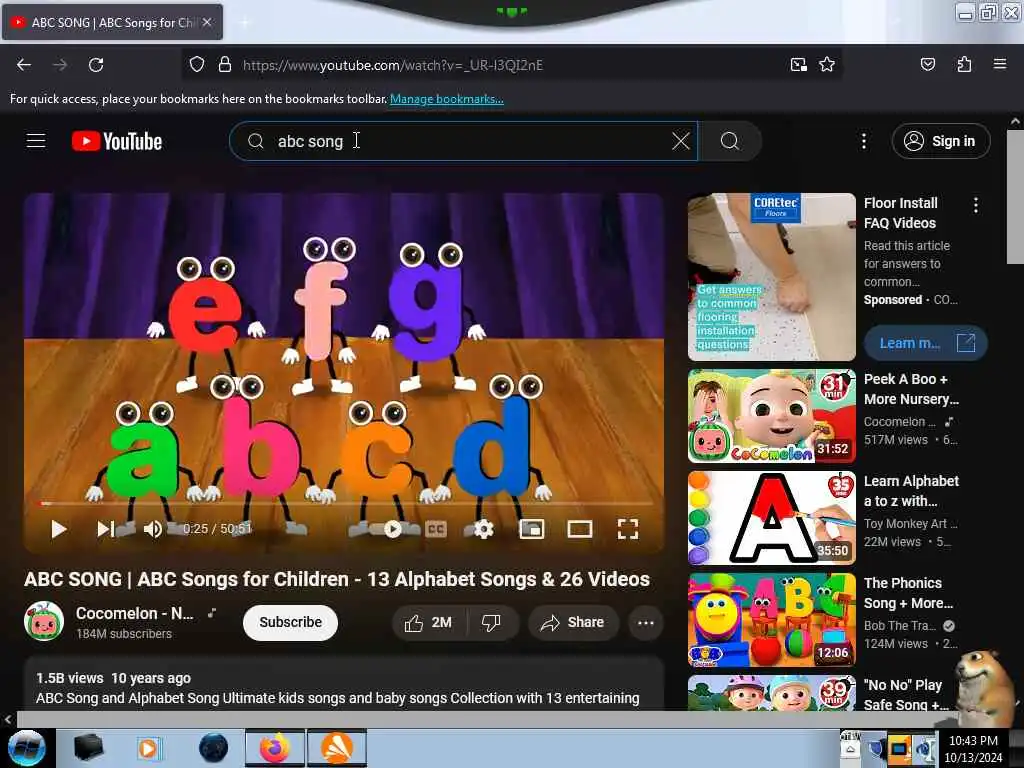Submit search with the magnifier button

point(729,141)
